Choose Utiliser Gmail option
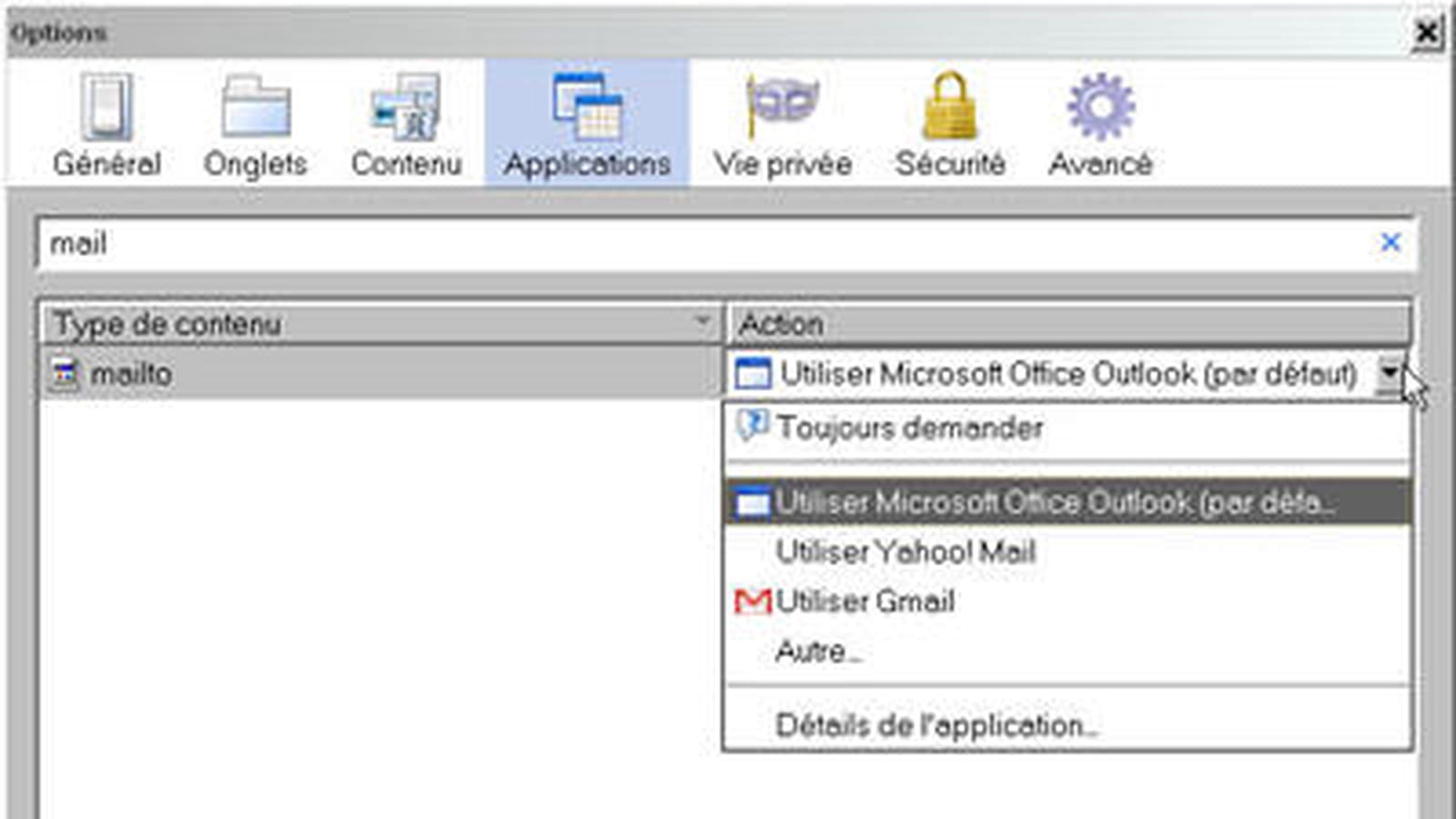The width and height of the screenshot is (1456, 819). point(1069,602)
